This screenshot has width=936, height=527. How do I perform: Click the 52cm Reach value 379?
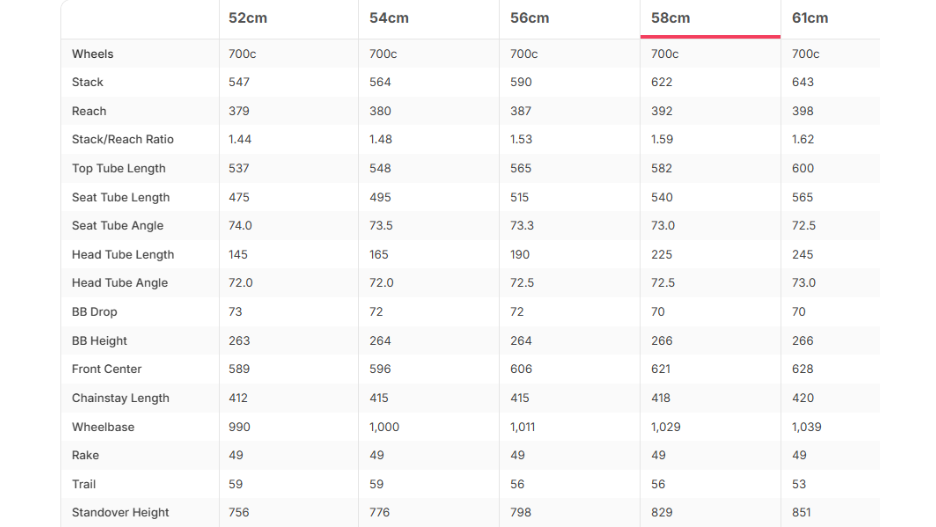click(x=239, y=111)
